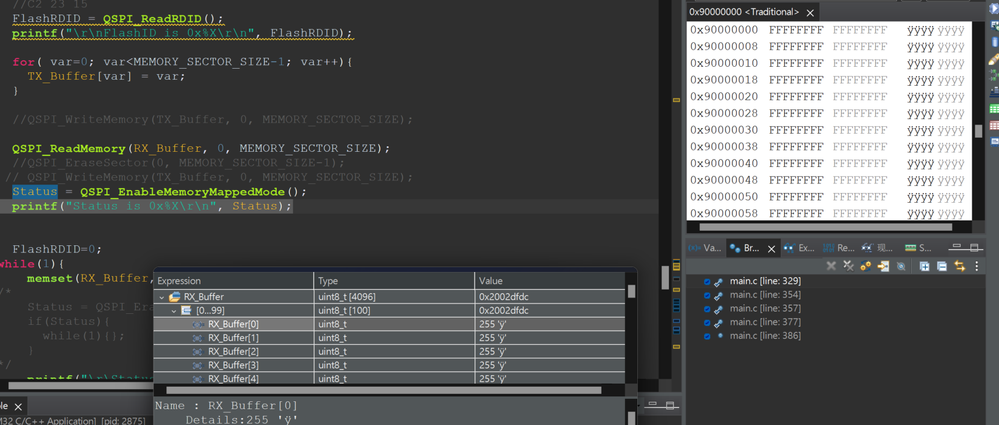999x425 pixels.
Task: Click the code editor vertical scrollbar thumb
Action: 665,278
